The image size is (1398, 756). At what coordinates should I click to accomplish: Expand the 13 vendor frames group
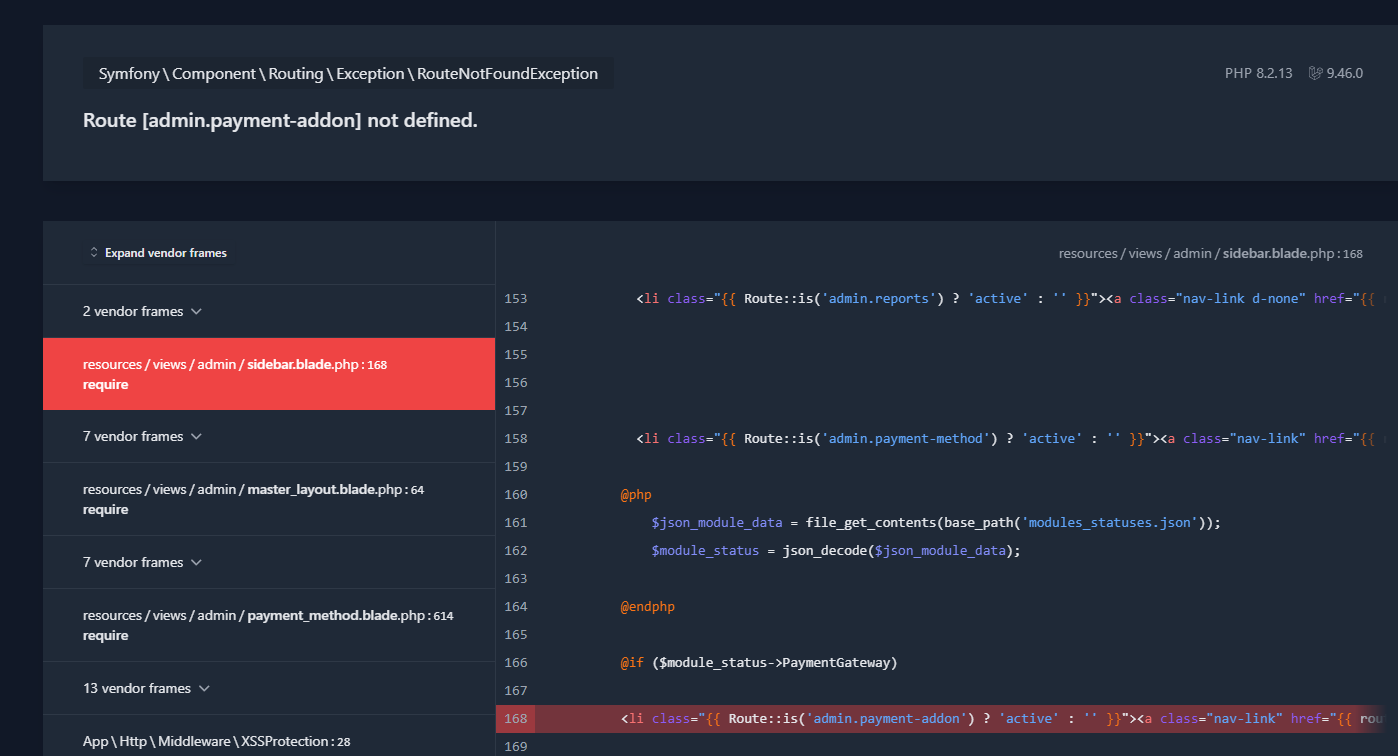coord(269,688)
